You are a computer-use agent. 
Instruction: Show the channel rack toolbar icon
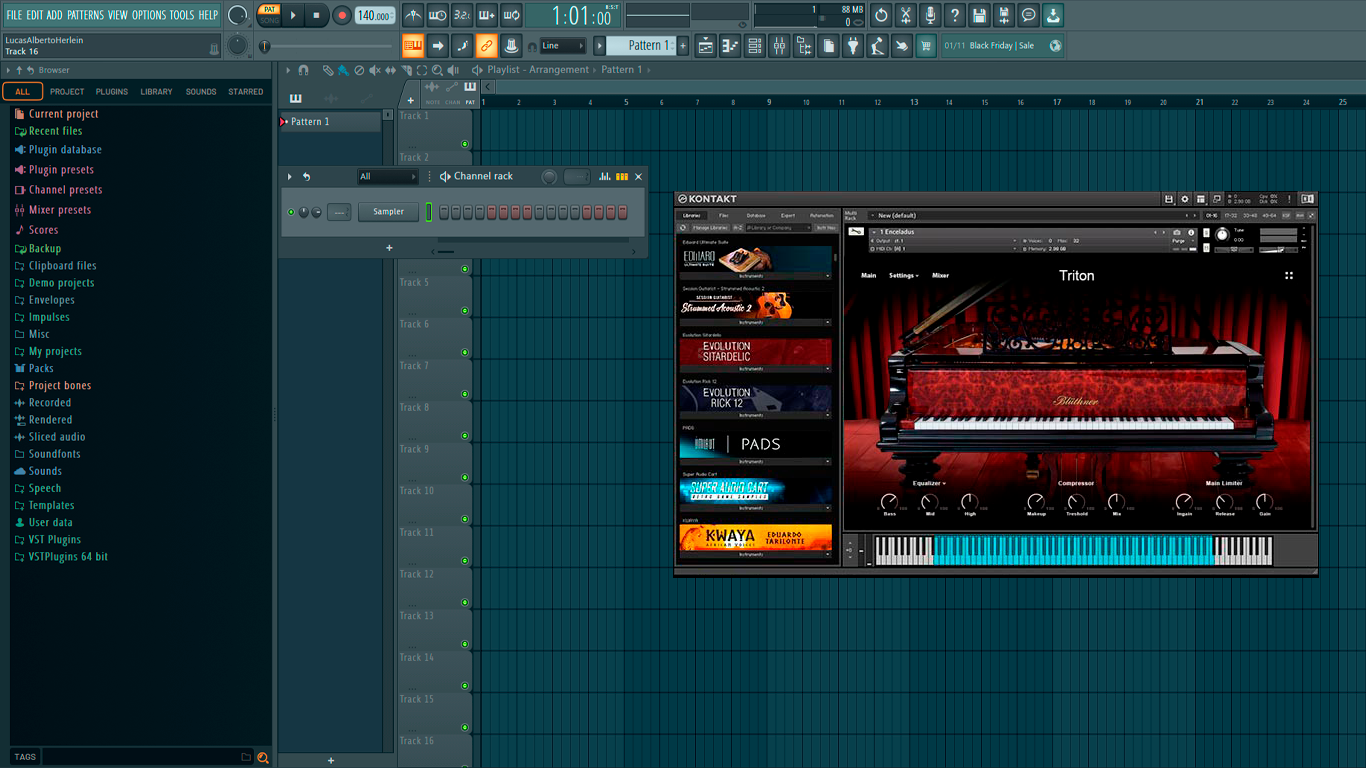coord(755,45)
